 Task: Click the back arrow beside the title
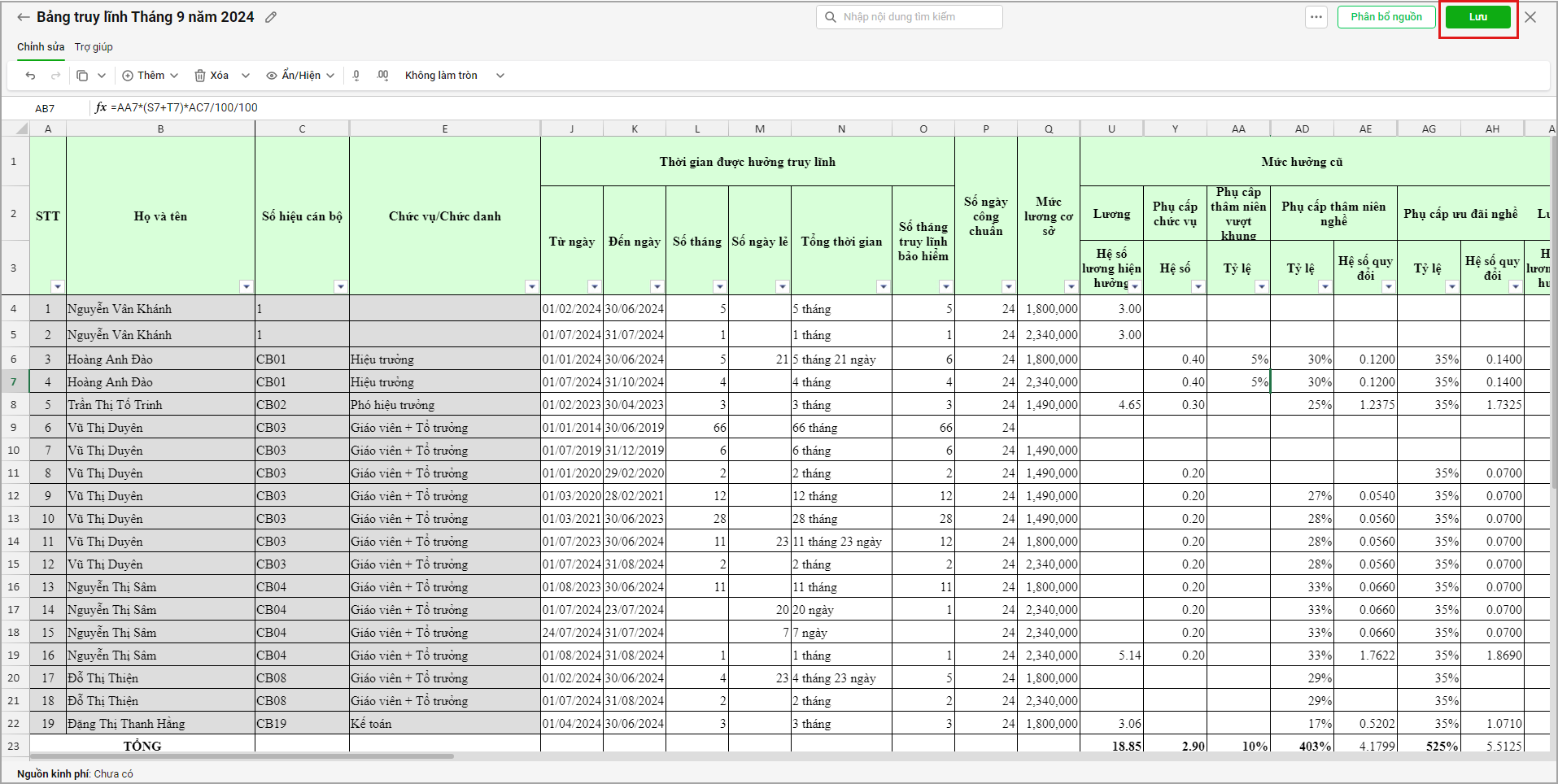[23, 17]
